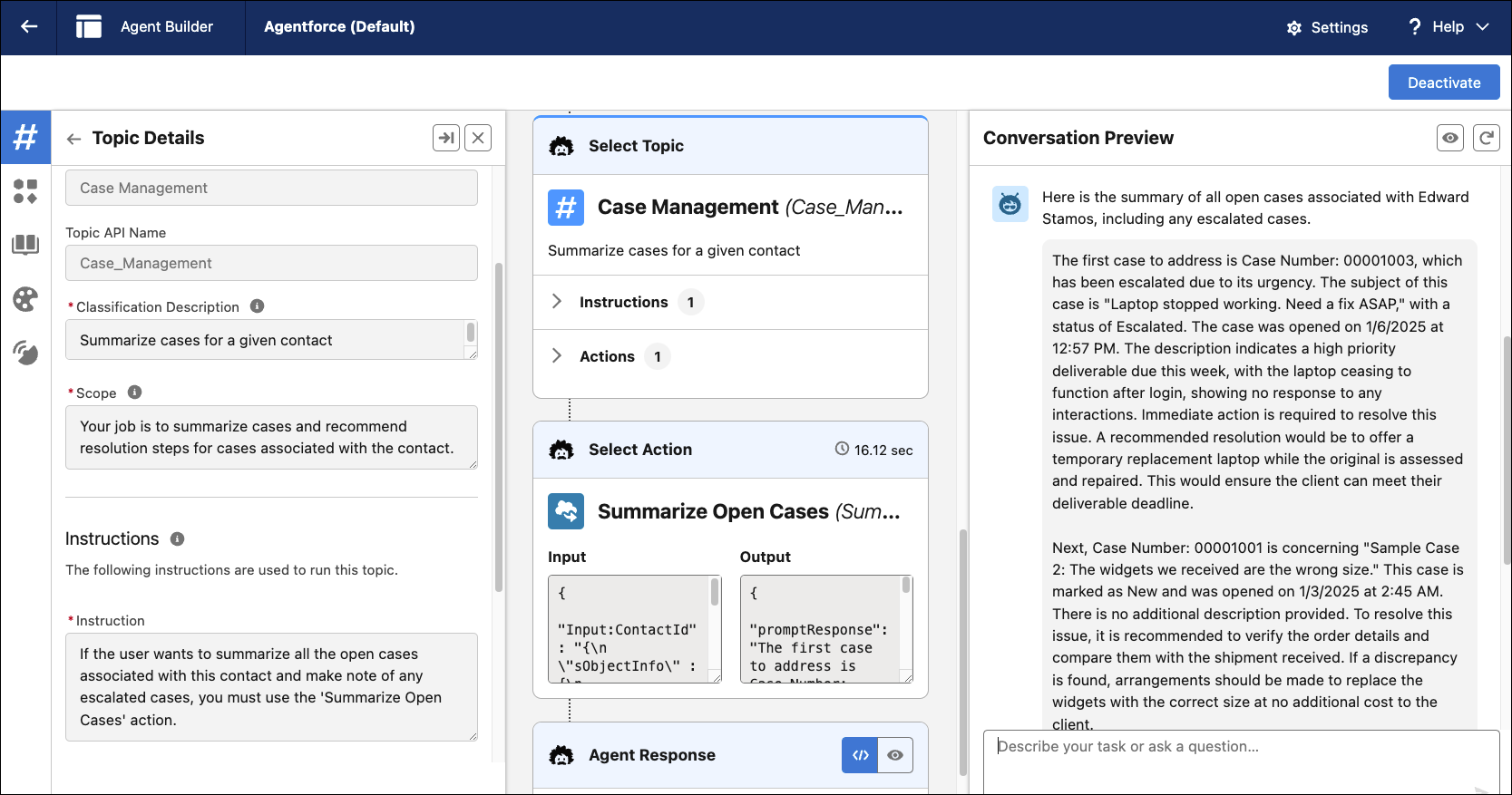1512x795 pixels.
Task: Edit the Classification Description text area
Action: tap(271, 340)
